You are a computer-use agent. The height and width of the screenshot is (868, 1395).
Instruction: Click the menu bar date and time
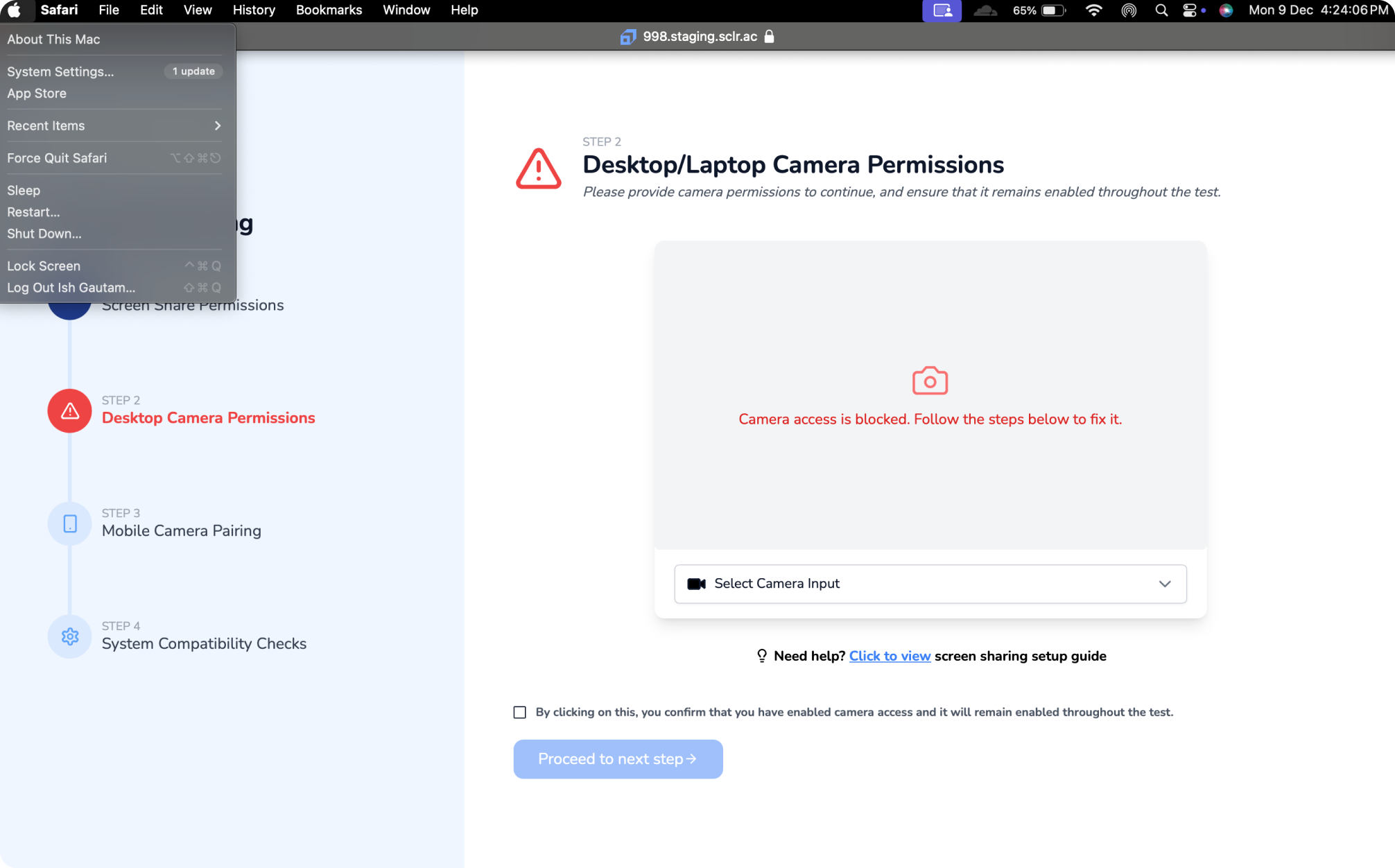[x=1318, y=10]
